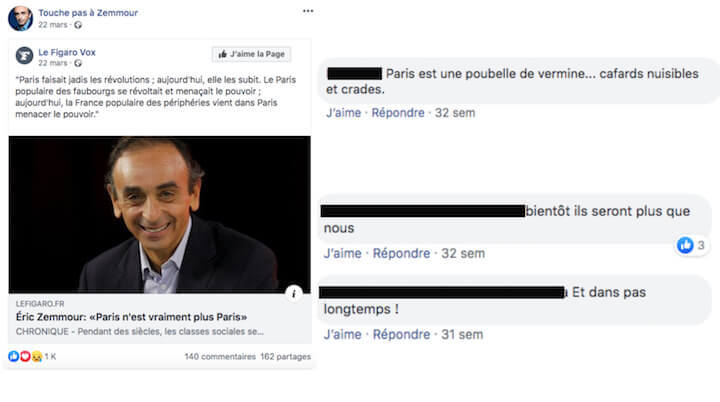Viewport: 720px width, 402px height.
Task: Click the public globe icon under Touche pas à Zemmour
Action: pos(76,24)
